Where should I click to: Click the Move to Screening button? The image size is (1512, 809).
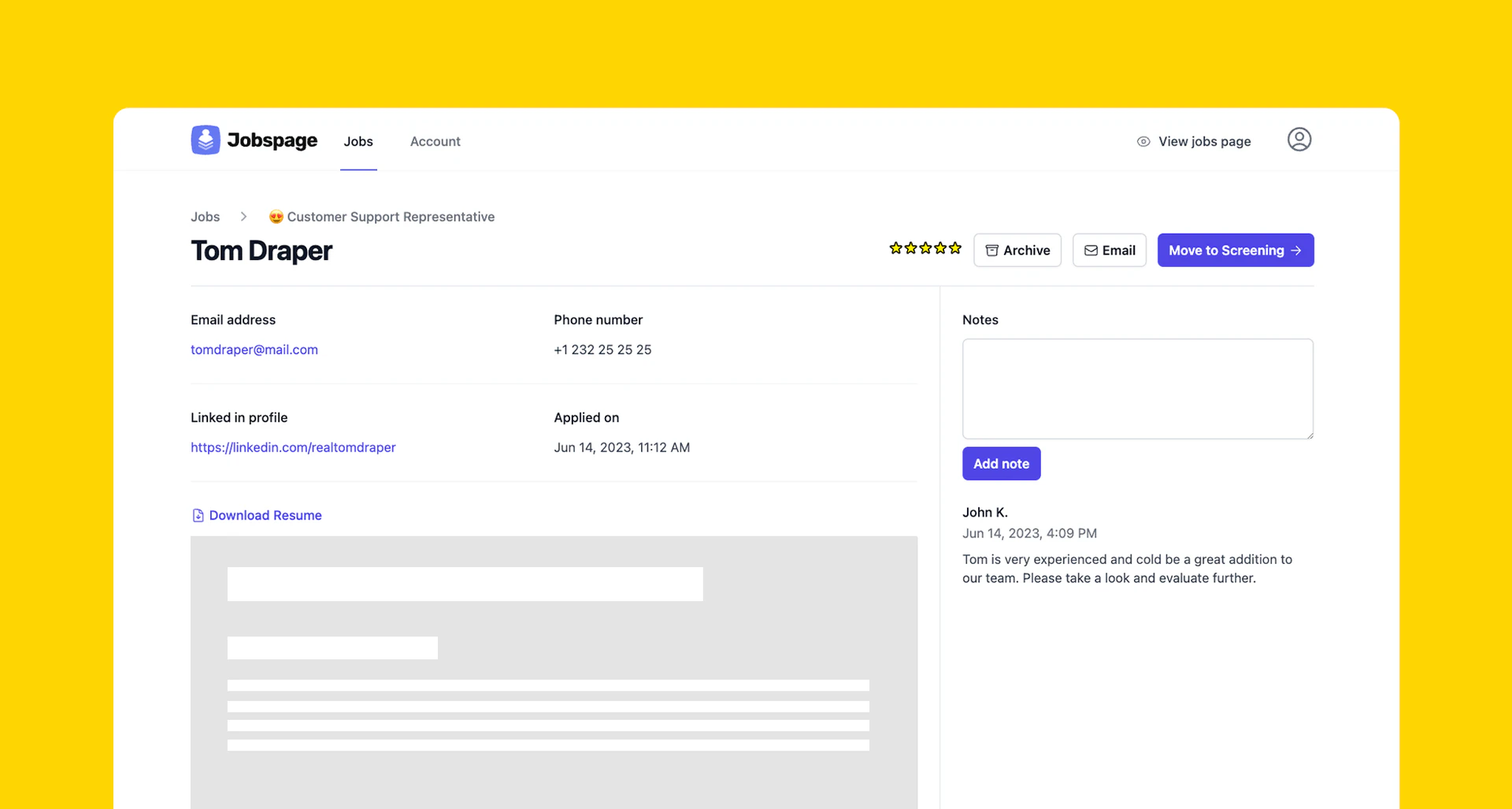[x=1235, y=250]
